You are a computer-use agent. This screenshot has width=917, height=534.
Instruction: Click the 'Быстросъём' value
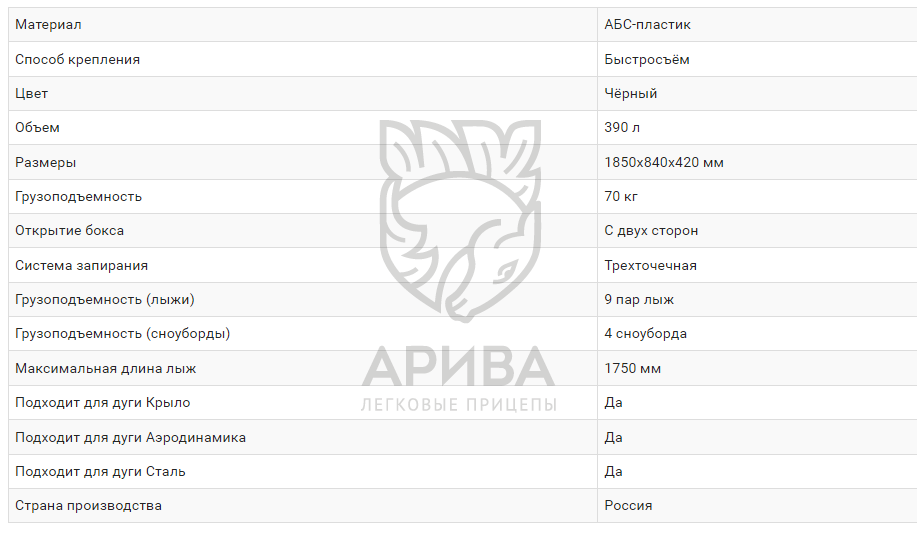point(647,59)
